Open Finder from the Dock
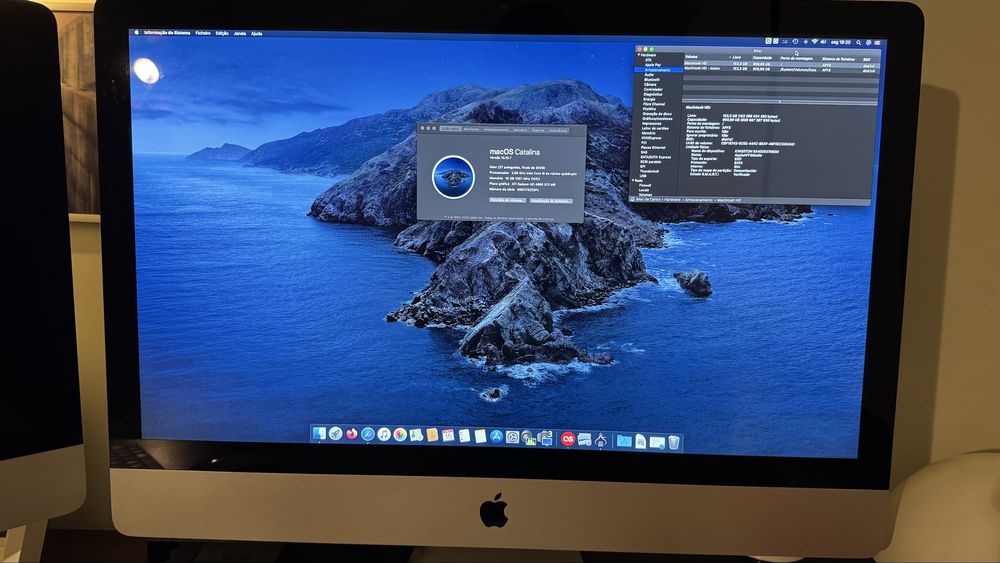 tap(319, 433)
